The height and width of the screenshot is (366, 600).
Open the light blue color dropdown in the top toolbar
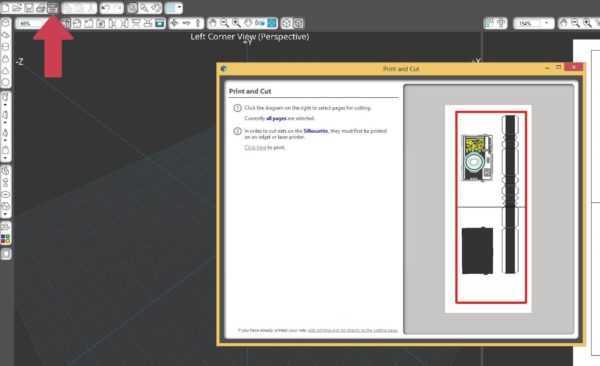173,8
